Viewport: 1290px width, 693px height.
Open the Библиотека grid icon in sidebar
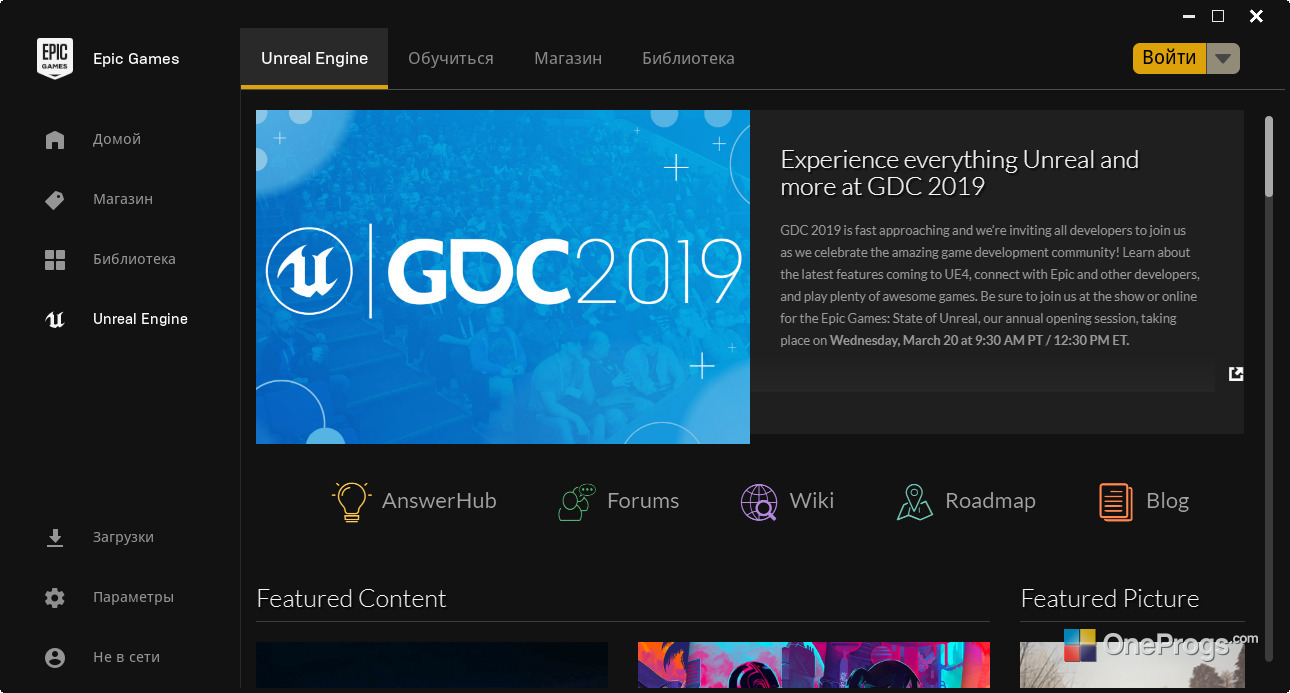point(55,260)
